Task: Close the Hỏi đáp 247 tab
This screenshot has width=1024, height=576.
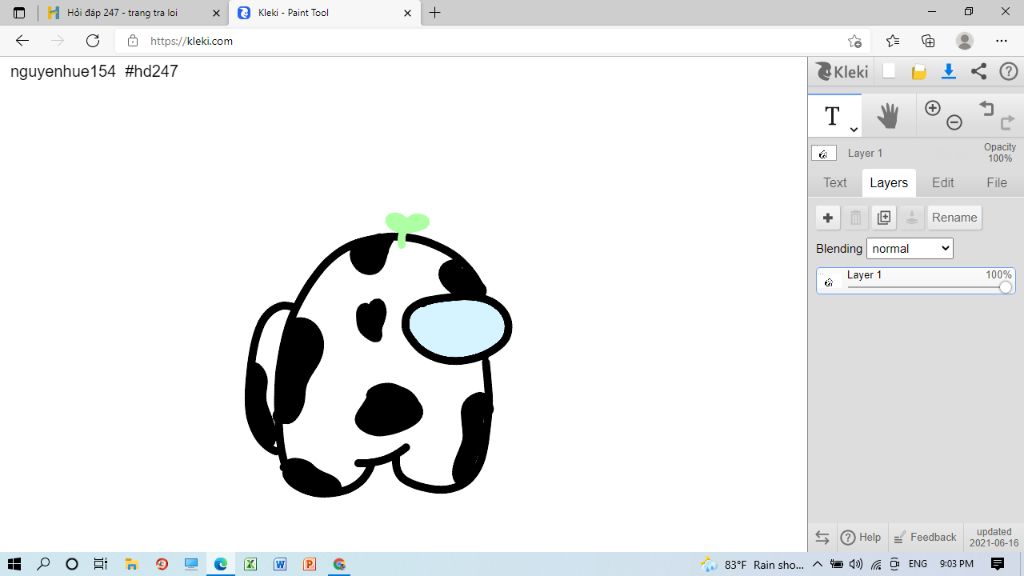Action: [x=216, y=12]
